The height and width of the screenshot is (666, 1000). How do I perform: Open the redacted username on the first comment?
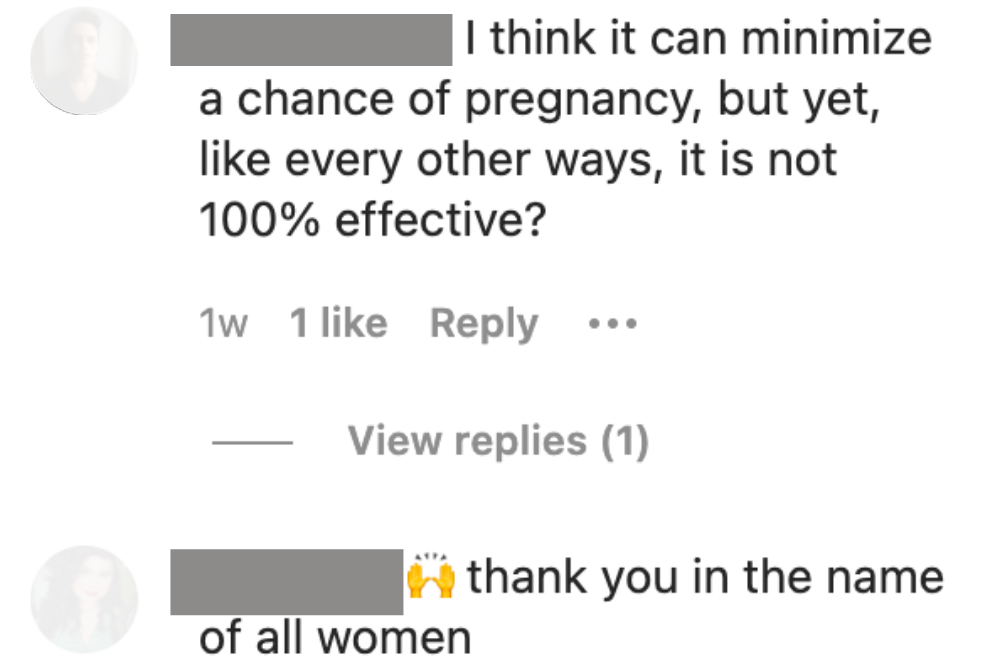pyautogui.click(x=311, y=40)
